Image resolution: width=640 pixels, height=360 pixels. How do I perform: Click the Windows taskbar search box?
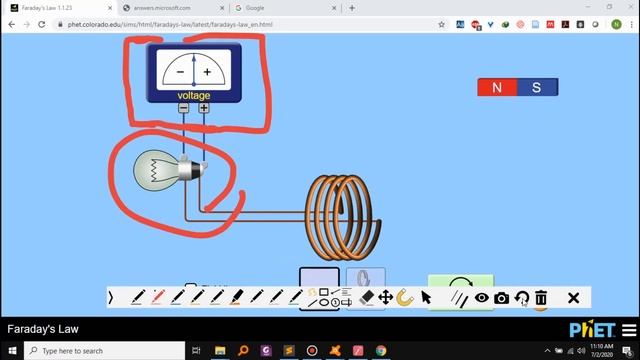click(x=104, y=351)
